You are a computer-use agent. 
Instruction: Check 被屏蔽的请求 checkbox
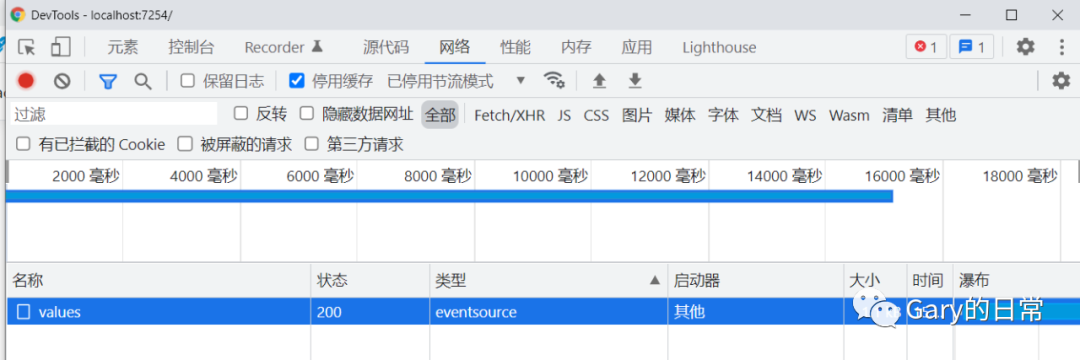click(x=185, y=144)
